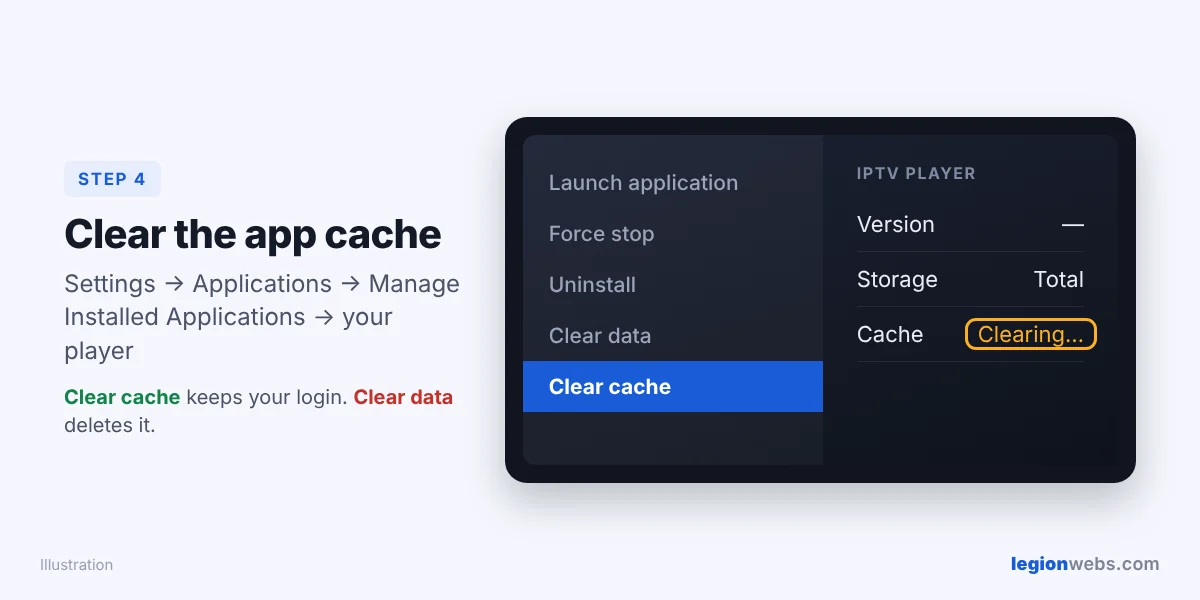Image resolution: width=1200 pixels, height=600 pixels.
Task: Click the Version row label
Action: click(x=895, y=224)
